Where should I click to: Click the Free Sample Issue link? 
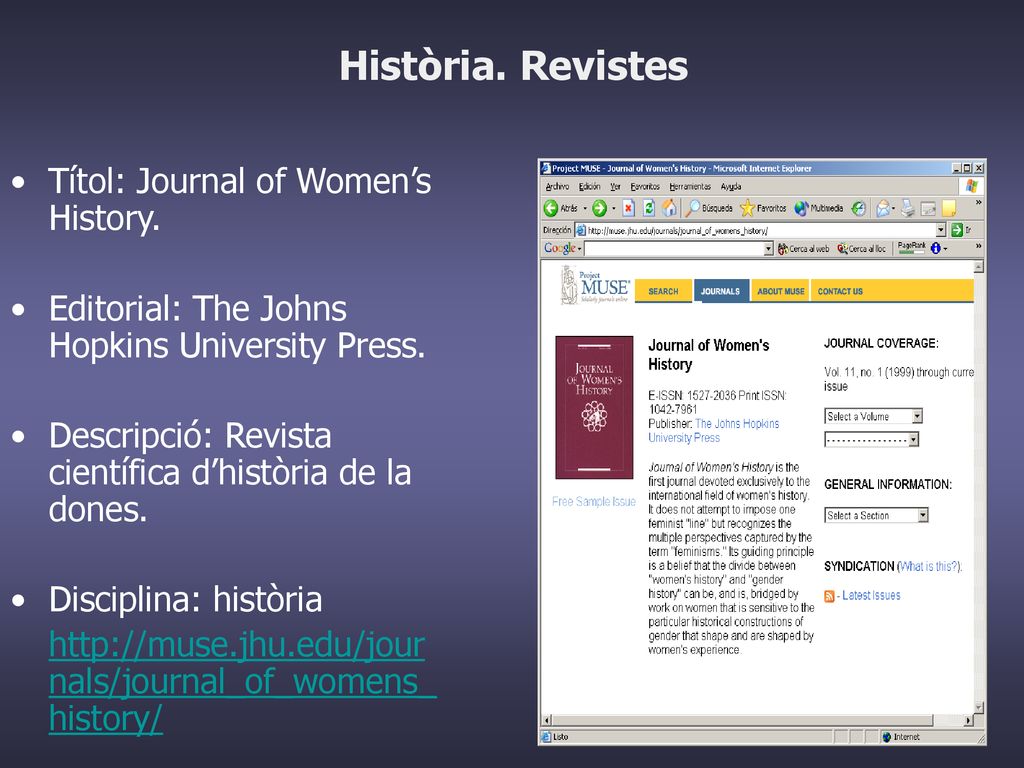tap(594, 502)
